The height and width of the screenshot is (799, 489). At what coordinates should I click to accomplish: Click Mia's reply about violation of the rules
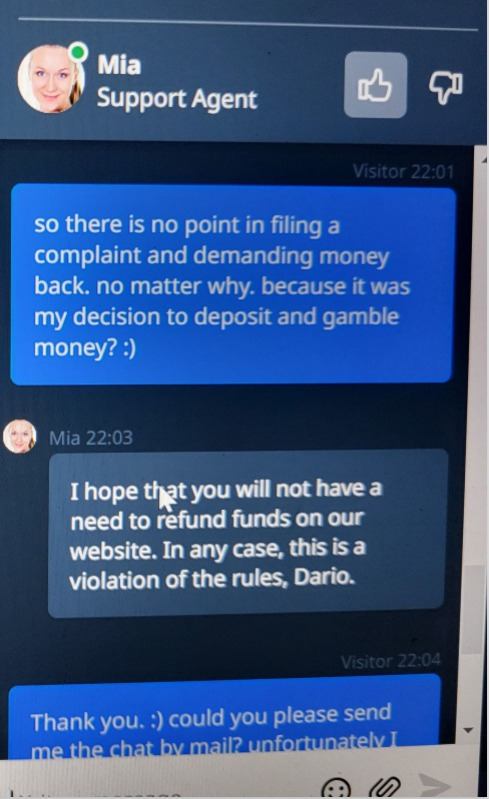click(247, 533)
